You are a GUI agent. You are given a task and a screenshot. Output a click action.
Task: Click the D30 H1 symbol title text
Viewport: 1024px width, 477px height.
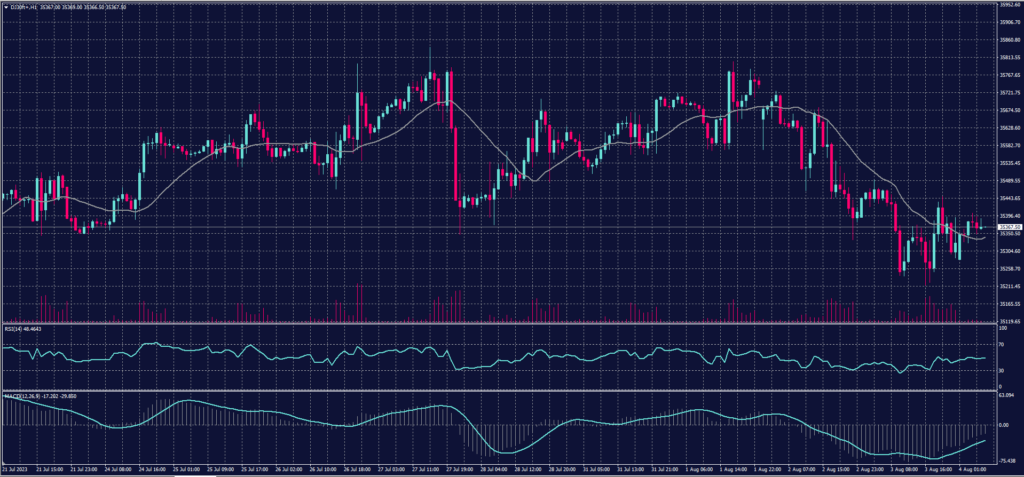tap(22, 6)
